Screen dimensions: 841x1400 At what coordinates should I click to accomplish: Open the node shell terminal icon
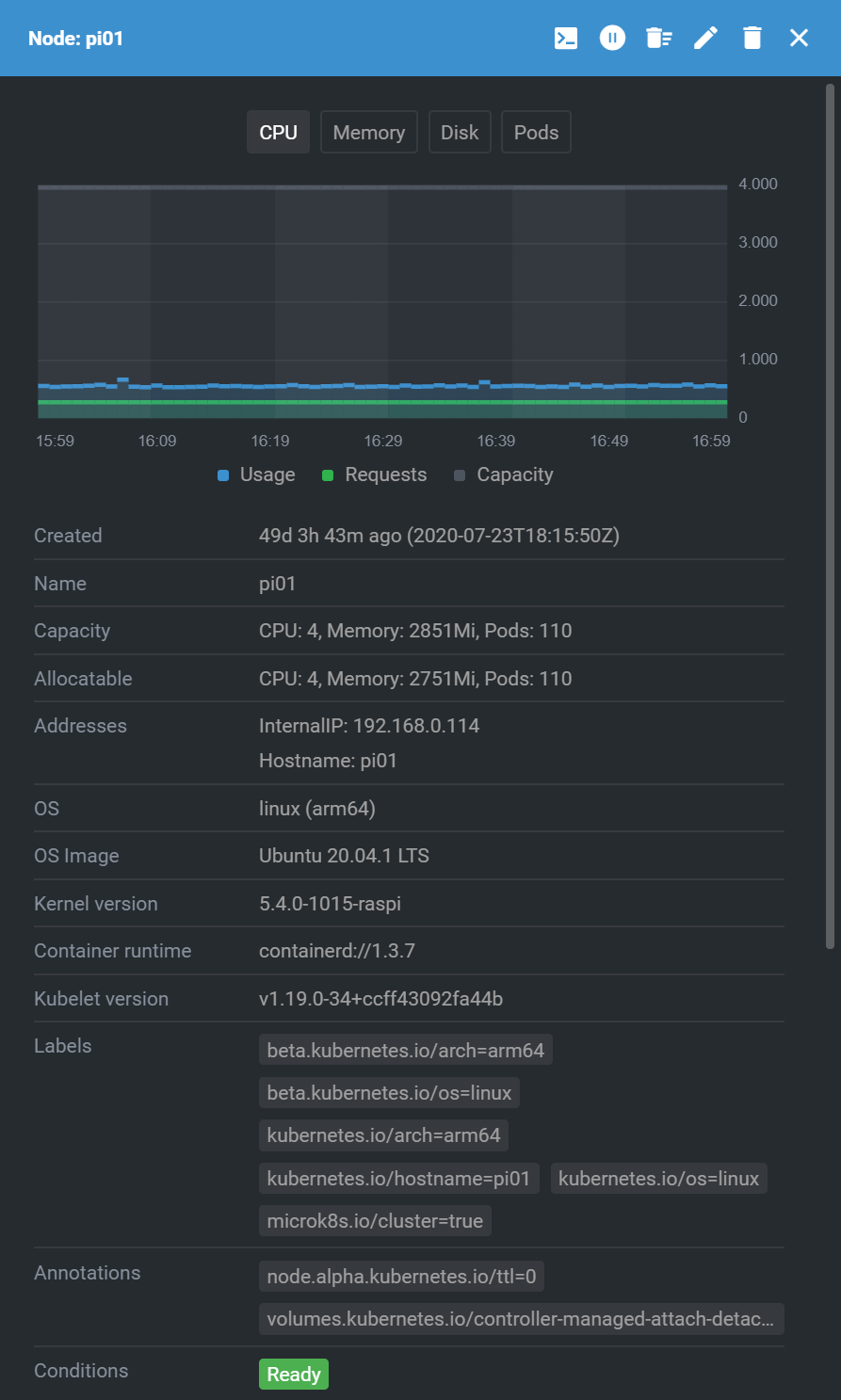566,38
